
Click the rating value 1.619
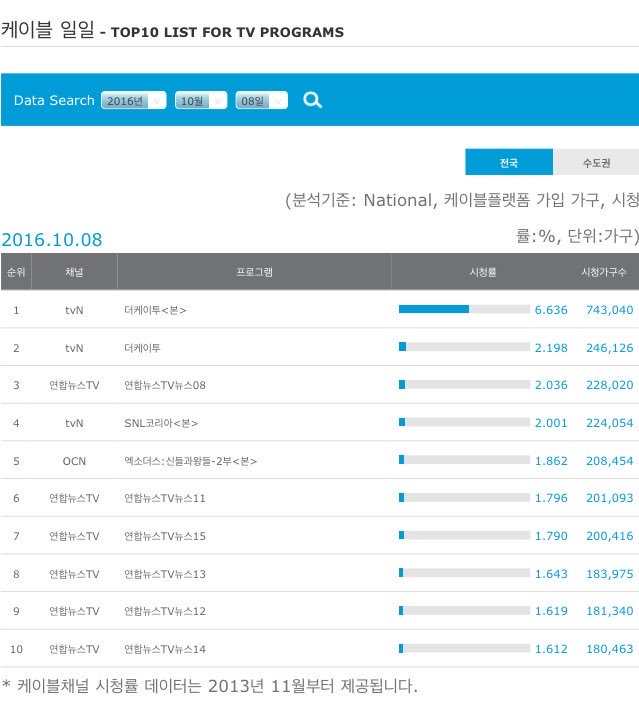coord(551,611)
